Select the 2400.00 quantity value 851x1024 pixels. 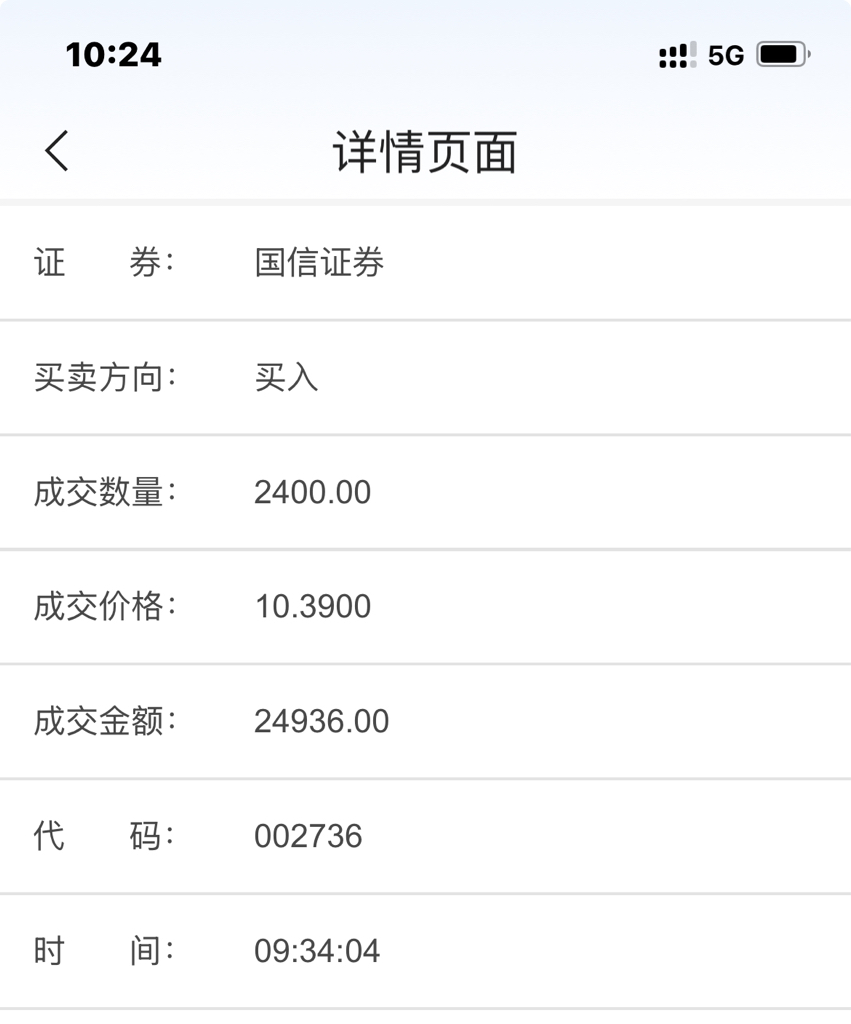(x=312, y=492)
